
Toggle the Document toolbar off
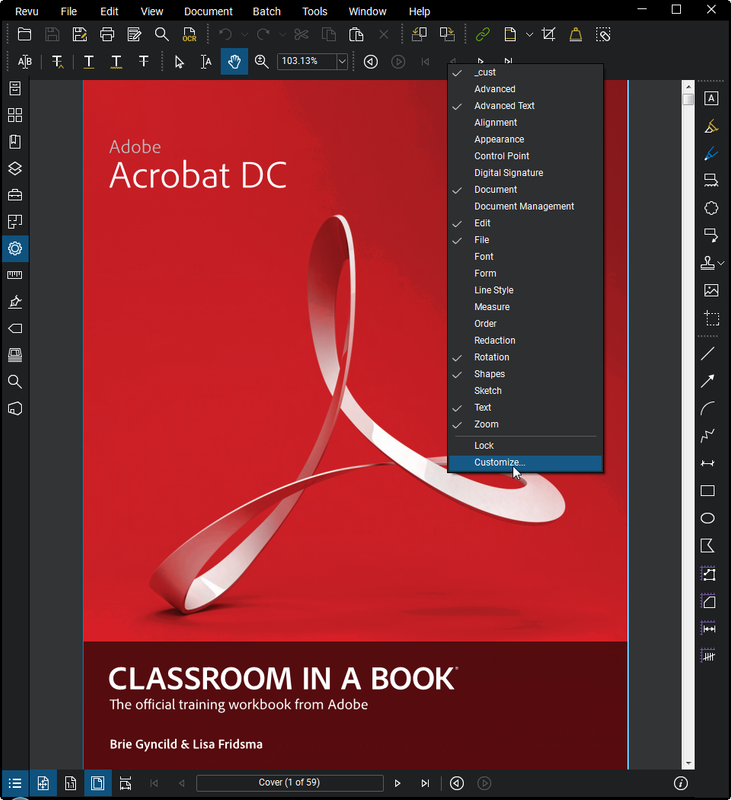pos(525,189)
